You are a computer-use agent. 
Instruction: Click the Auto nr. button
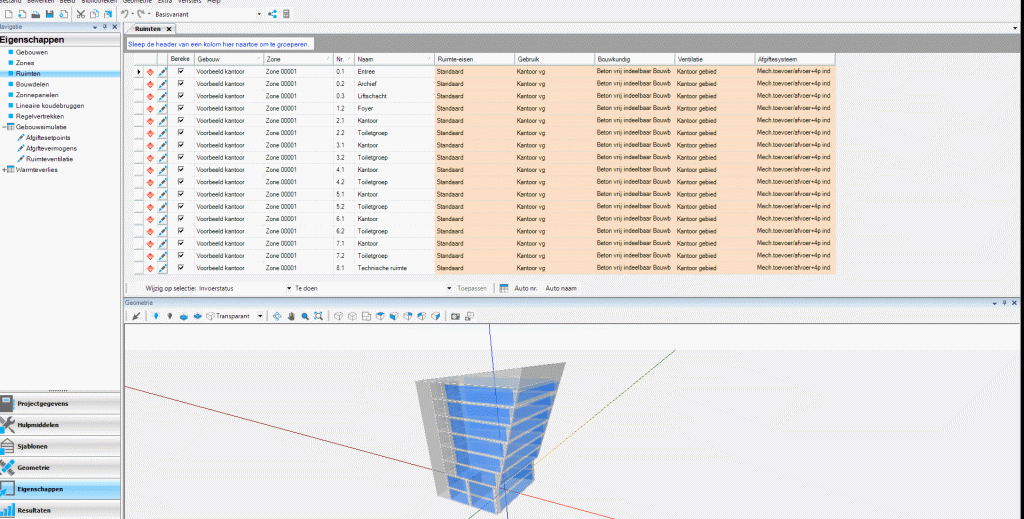tap(526, 289)
